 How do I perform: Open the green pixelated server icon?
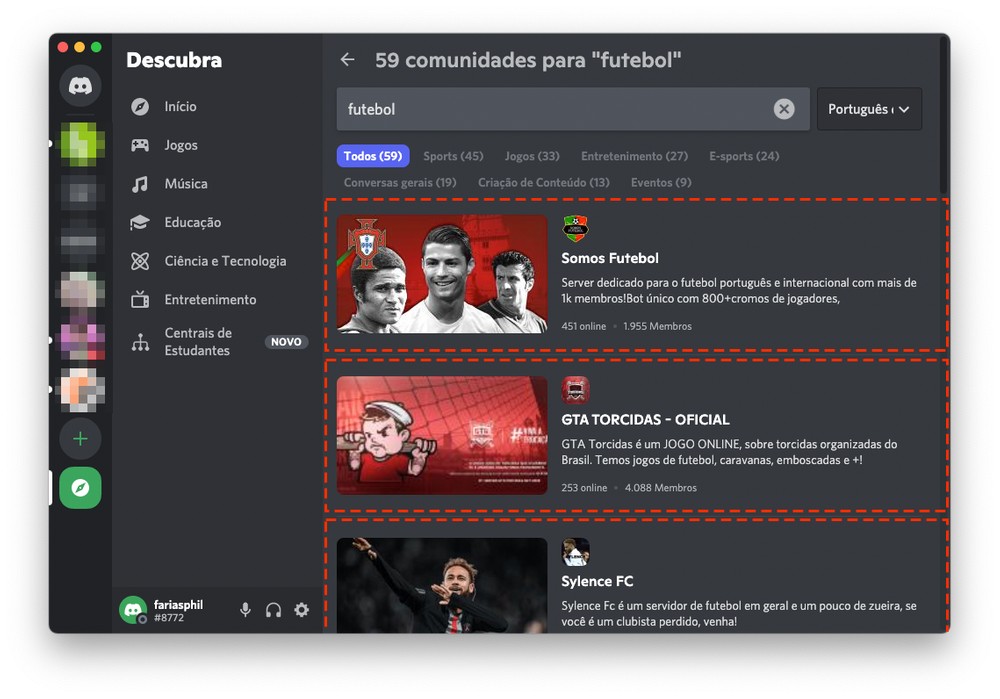tap(80, 144)
